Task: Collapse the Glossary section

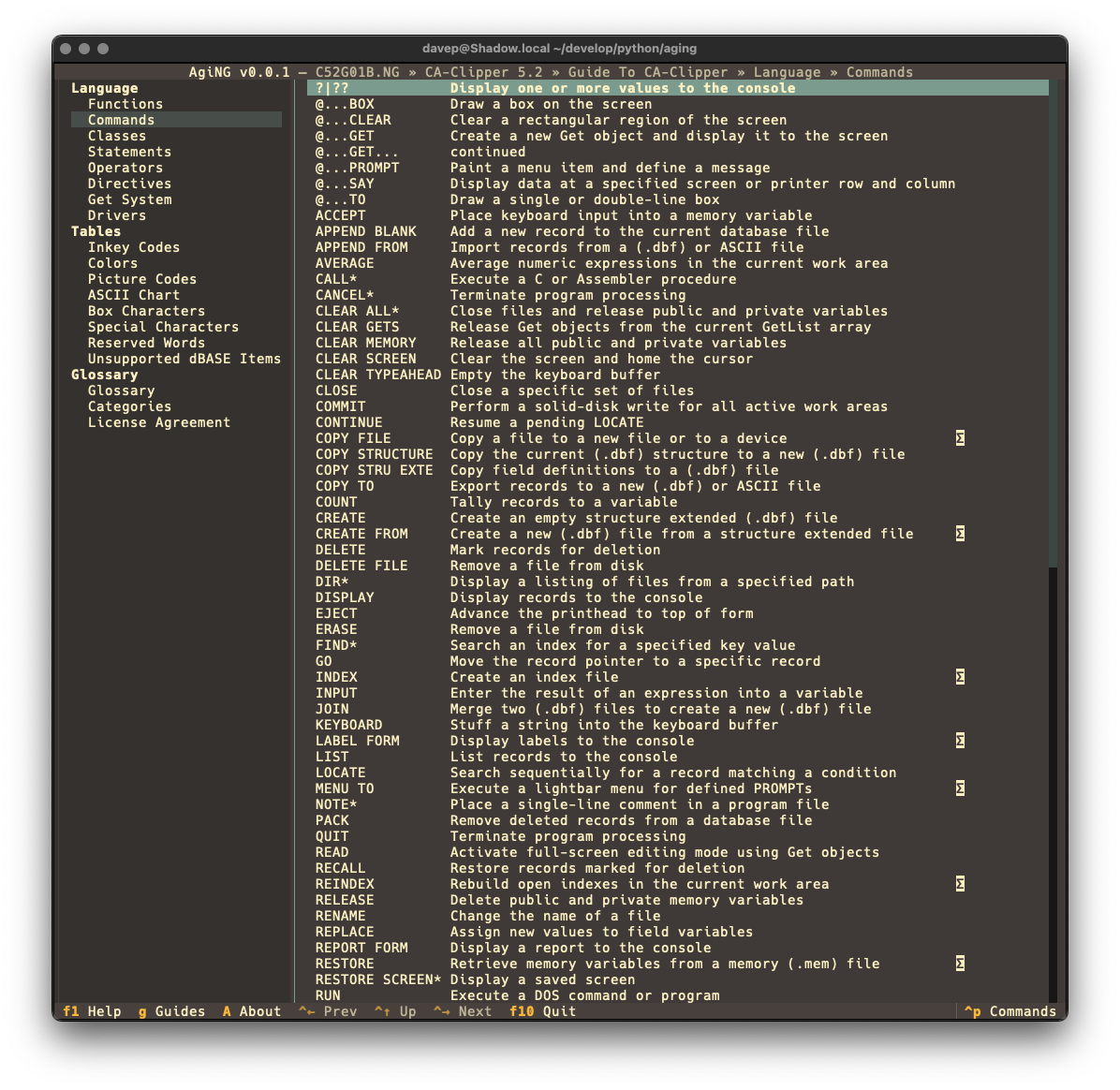Action: tap(103, 374)
